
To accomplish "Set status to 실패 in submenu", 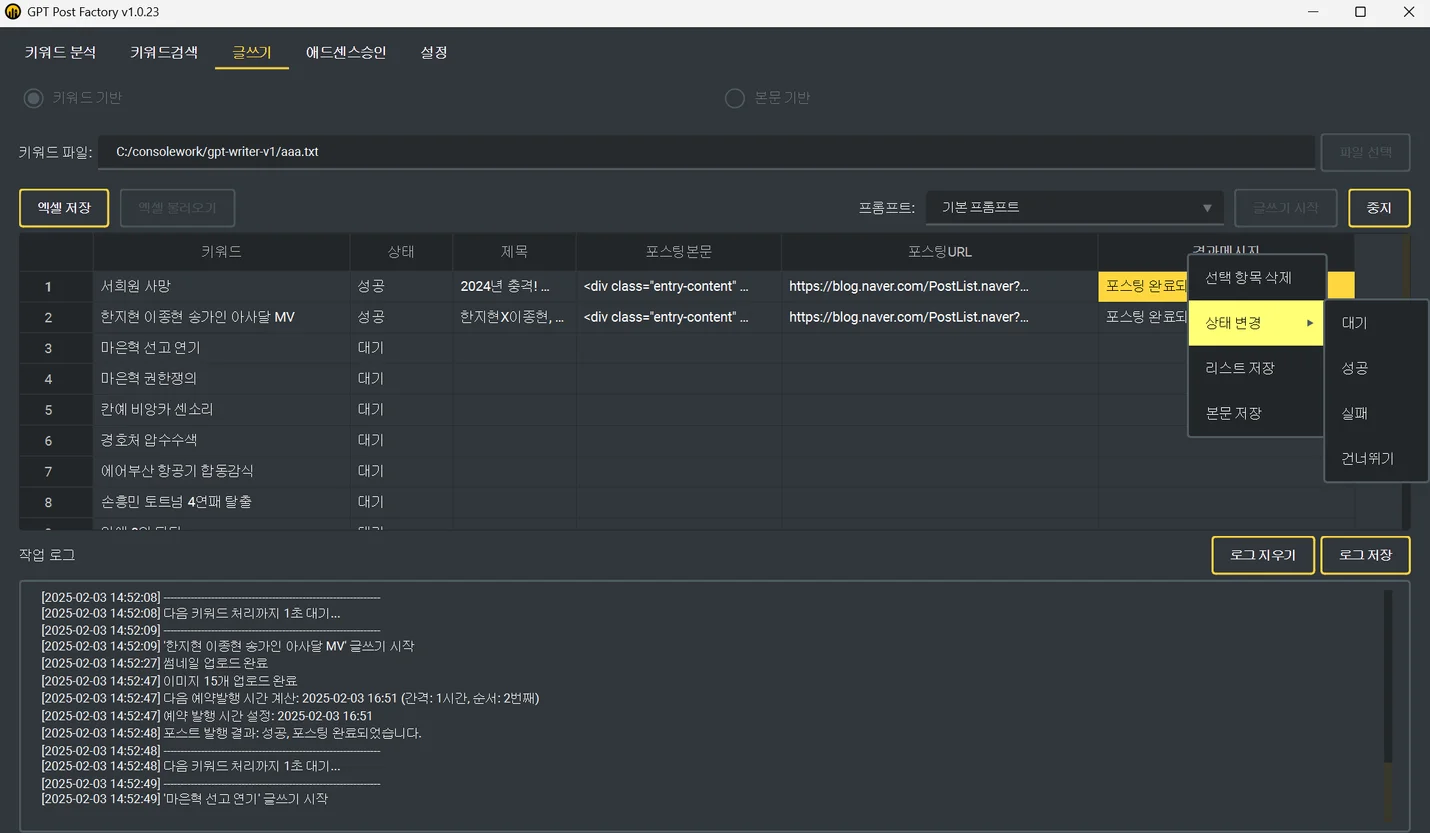I will (1376, 413).
